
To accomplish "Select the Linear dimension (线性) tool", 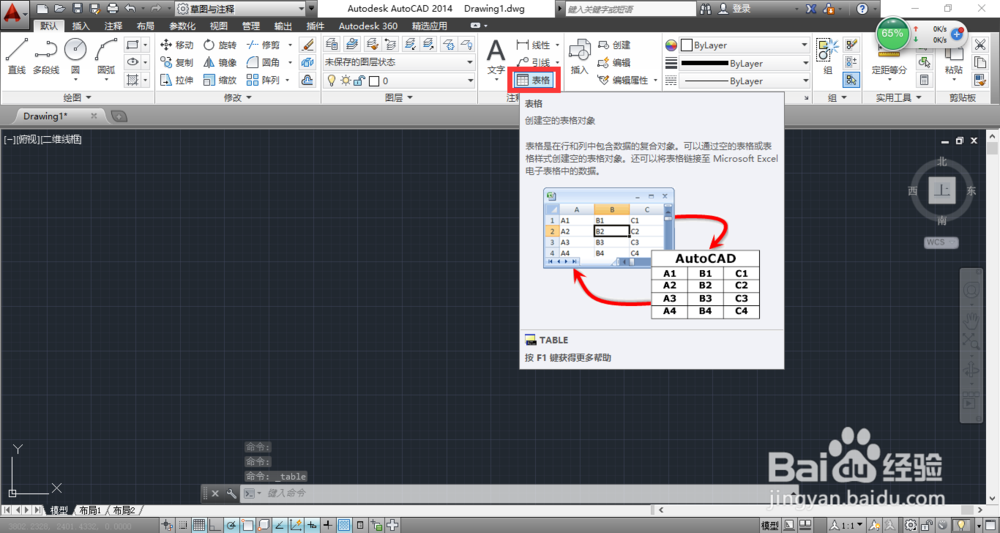I will (x=534, y=45).
